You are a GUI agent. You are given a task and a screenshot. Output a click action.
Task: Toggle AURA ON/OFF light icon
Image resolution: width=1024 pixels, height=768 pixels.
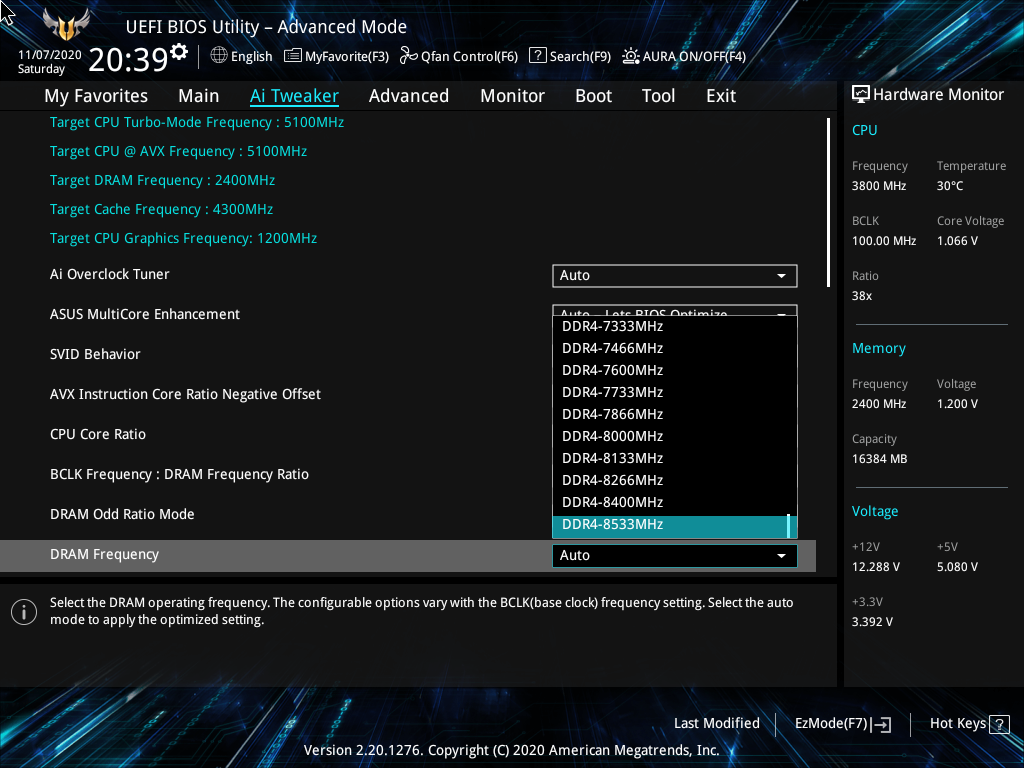pyautogui.click(x=630, y=56)
